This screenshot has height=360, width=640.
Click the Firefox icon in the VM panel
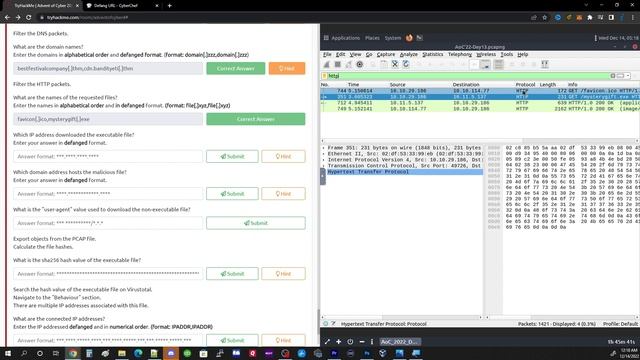(x=409, y=38)
